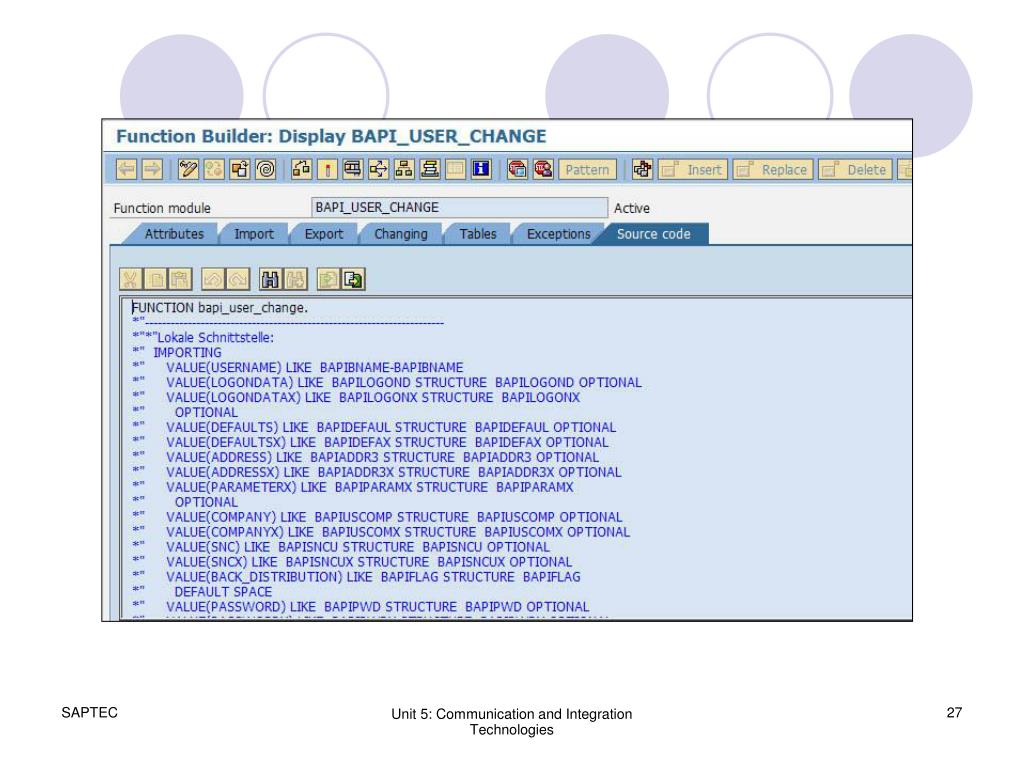Click the blue Information icon
The image size is (1024, 768).
[481, 170]
